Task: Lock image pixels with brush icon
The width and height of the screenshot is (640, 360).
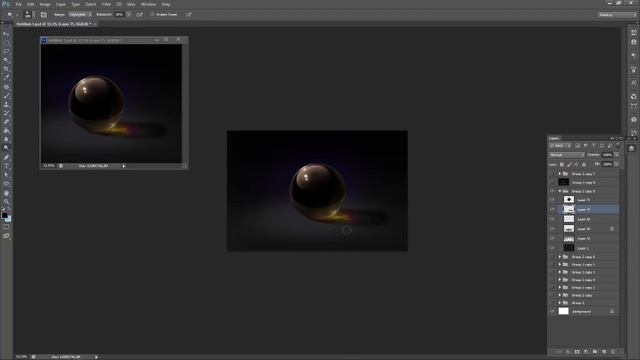Action: click(x=569, y=164)
